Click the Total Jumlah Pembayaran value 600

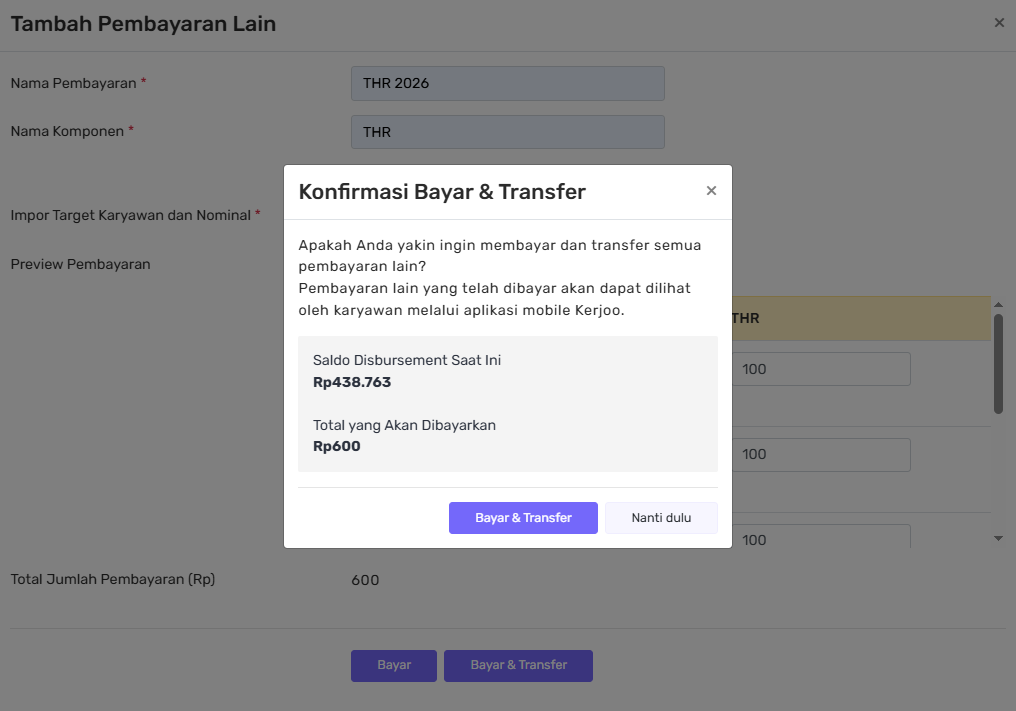365,580
